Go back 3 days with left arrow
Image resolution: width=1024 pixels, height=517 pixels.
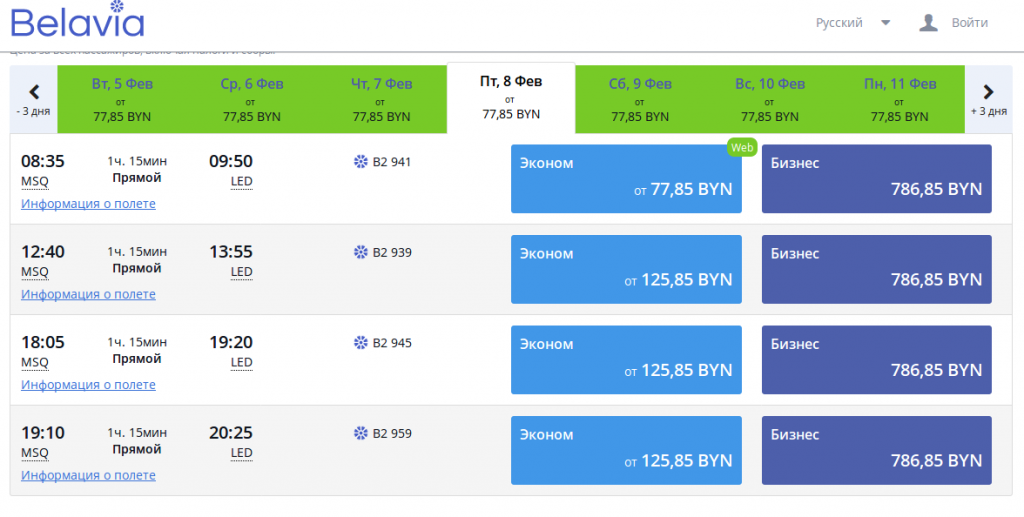pyautogui.click(x=34, y=98)
